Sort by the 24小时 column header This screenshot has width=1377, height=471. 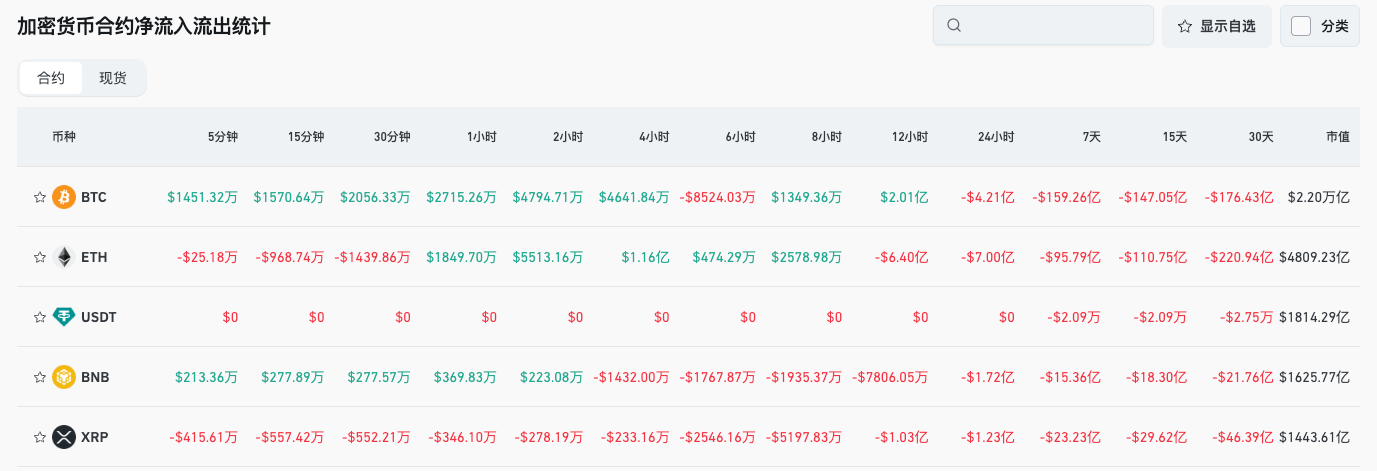995,137
